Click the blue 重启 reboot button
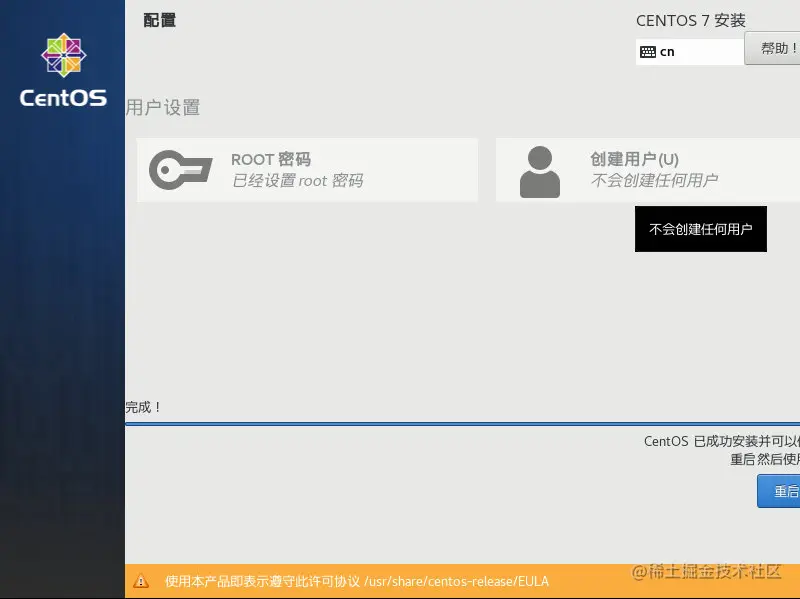800x599 pixels. tap(783, 490)
